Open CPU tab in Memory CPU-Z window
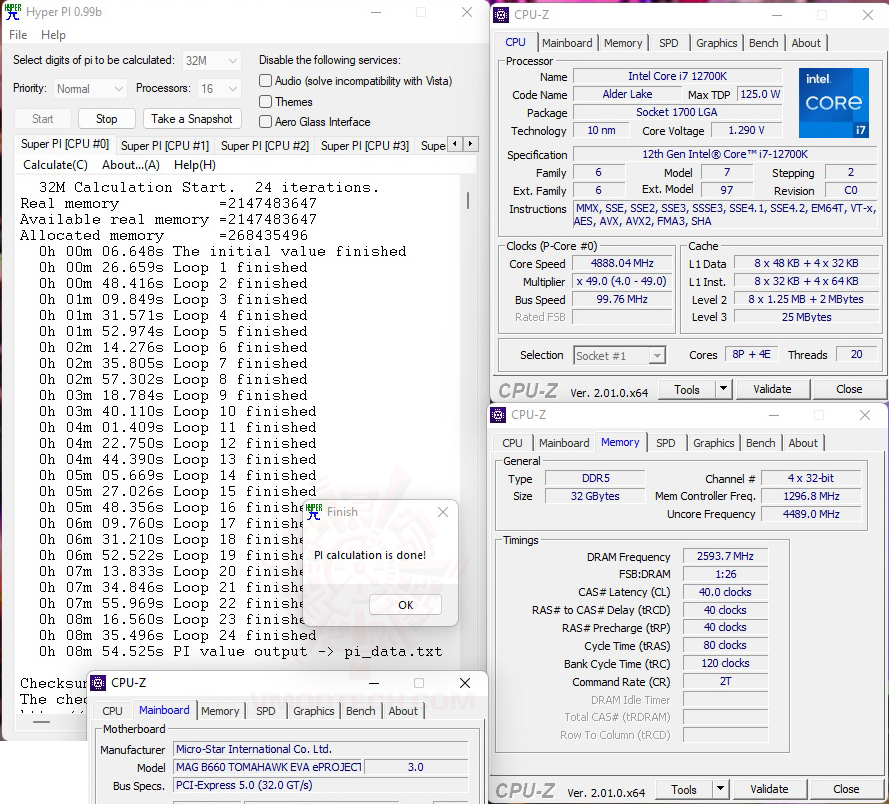The image size is (889, 804). pyautogui.click(x=513, y=443)
